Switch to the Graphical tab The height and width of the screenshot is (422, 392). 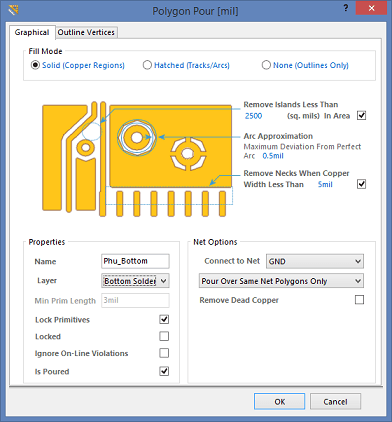point(32,32)
